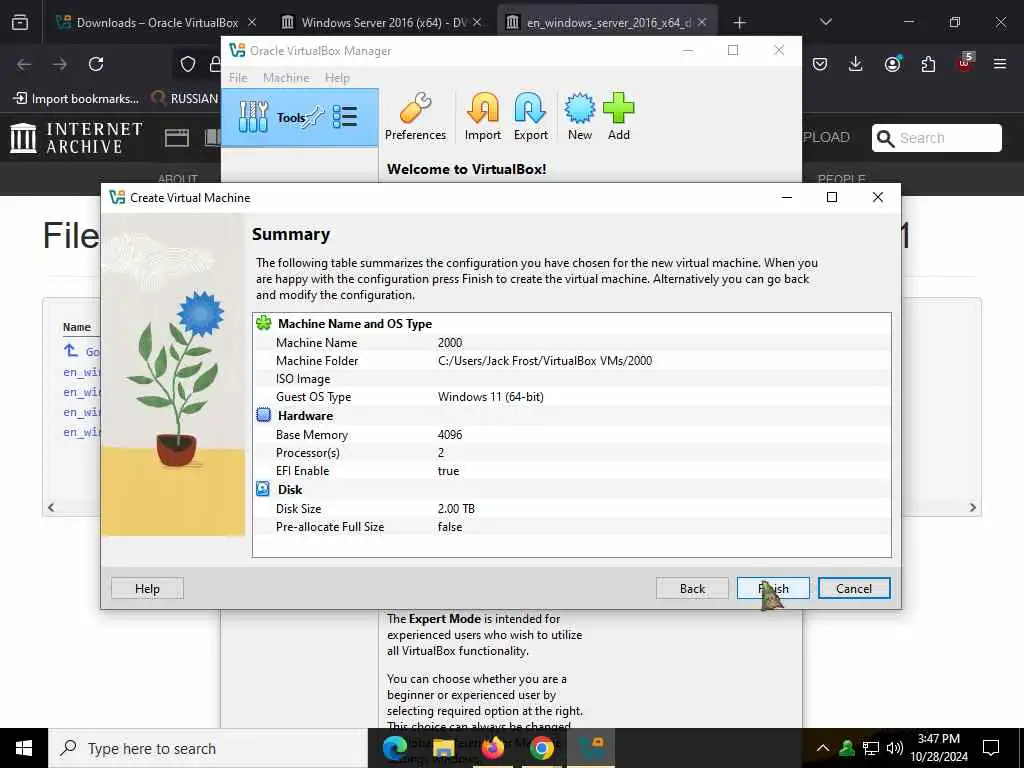This screenshot has height=768, width=1024.
Task: Switch to en_windows_server_2016_x64 browser tab
Action: click(x=607, y=22)
